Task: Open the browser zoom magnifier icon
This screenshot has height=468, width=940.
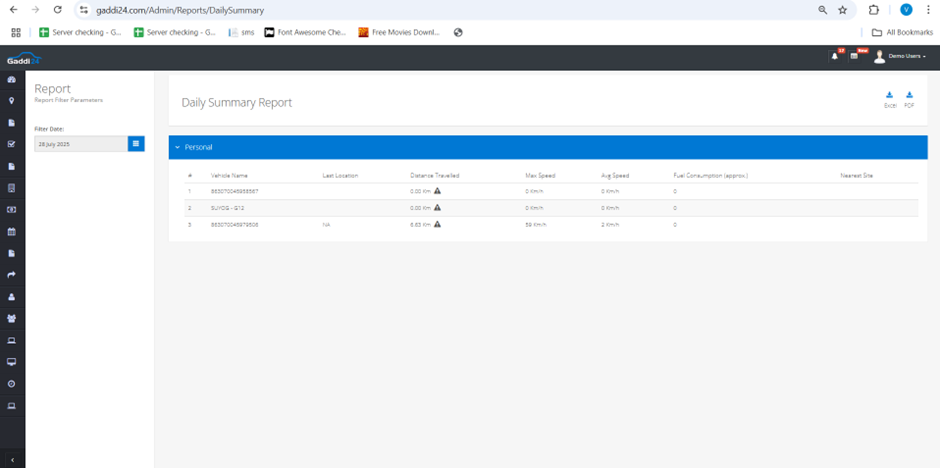Action: click(x=822, y=10)
